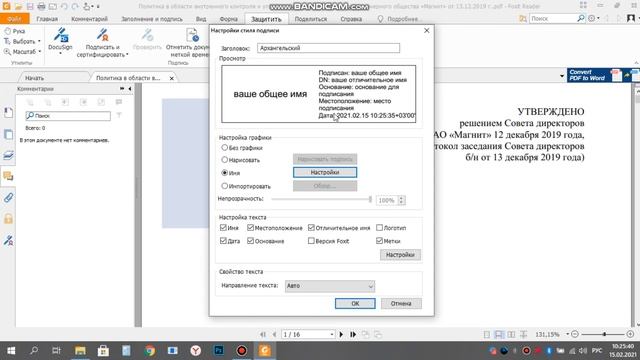This screenshot has height=360, width=640.
Task: Select the Импортировать radio option
Action: tap(224, 186)
